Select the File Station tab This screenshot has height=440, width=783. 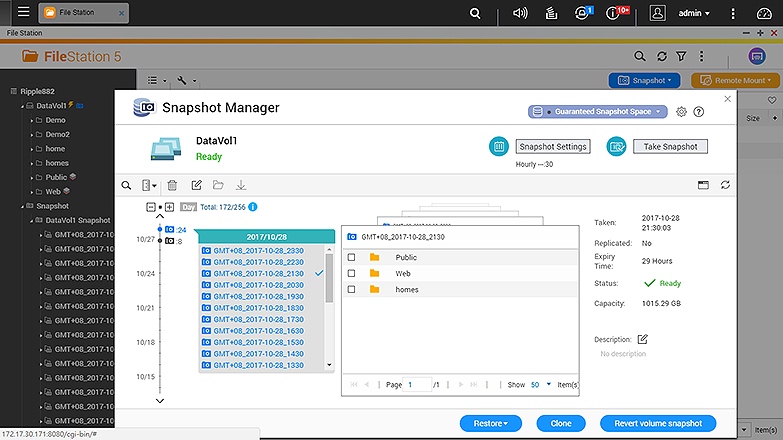pos(80,14)
